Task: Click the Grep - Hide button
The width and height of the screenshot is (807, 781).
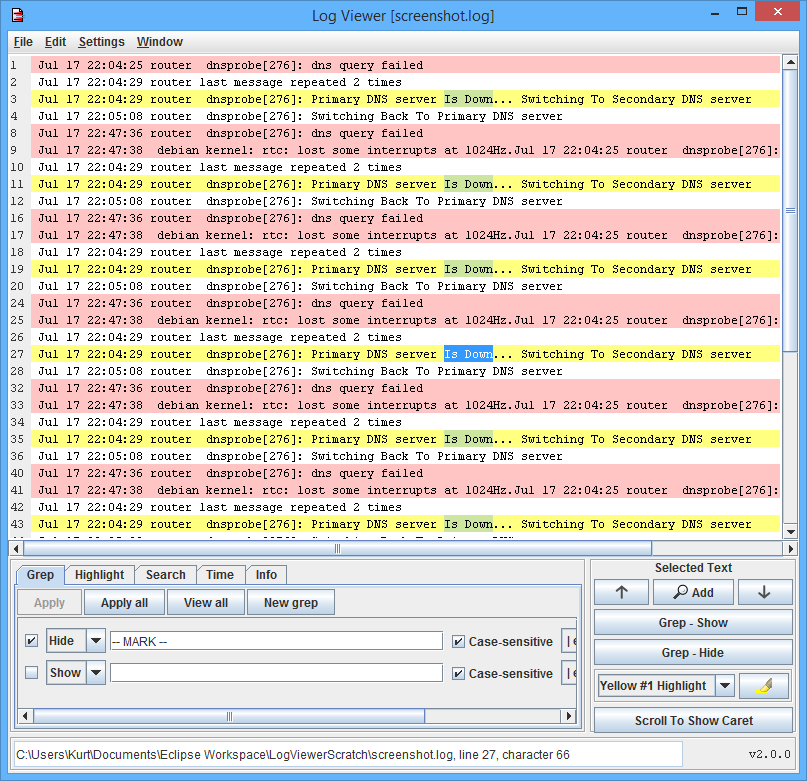Action: tap(692, 653)
